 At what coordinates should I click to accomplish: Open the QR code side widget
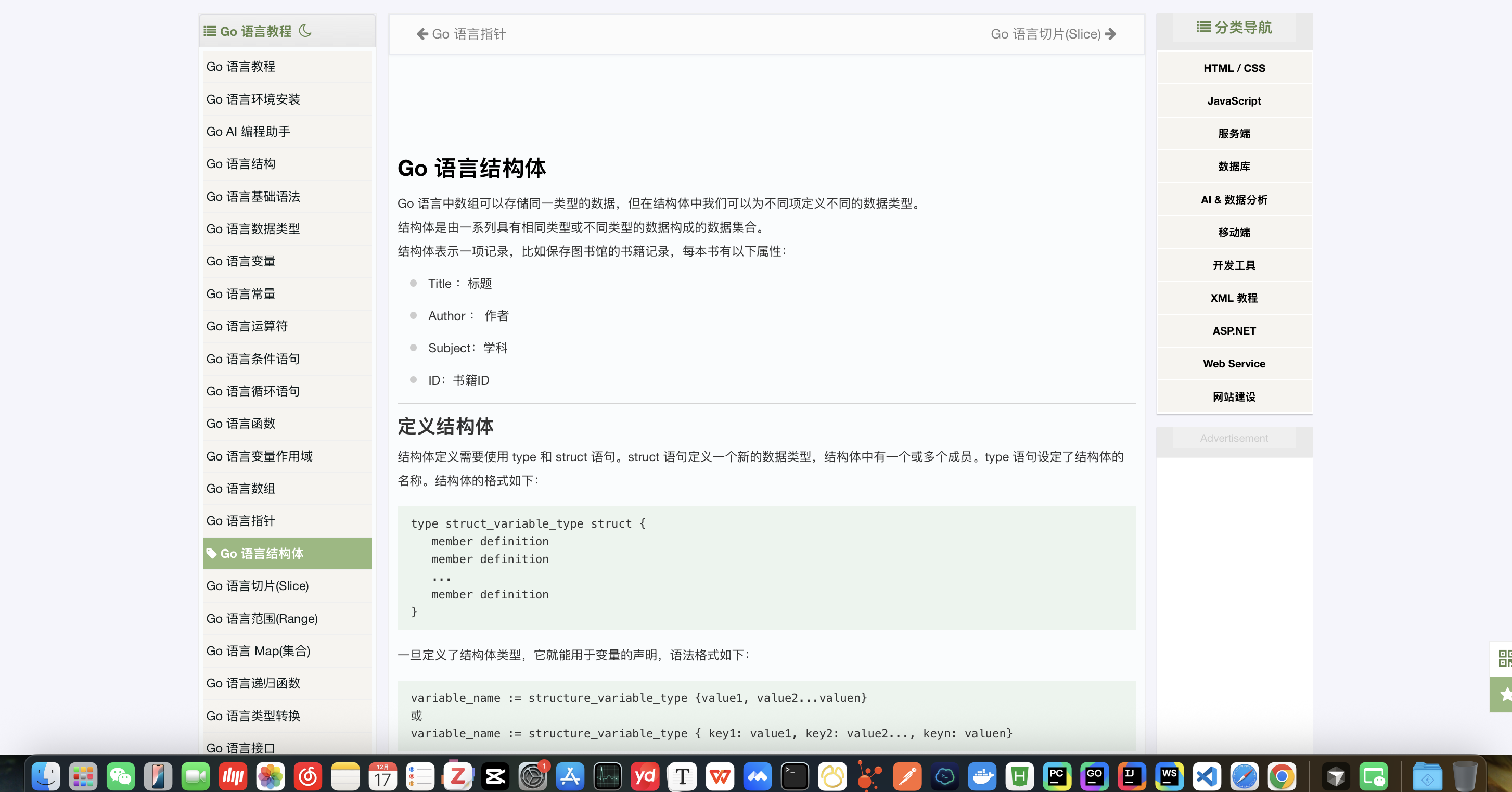(x=1504, y=658)
